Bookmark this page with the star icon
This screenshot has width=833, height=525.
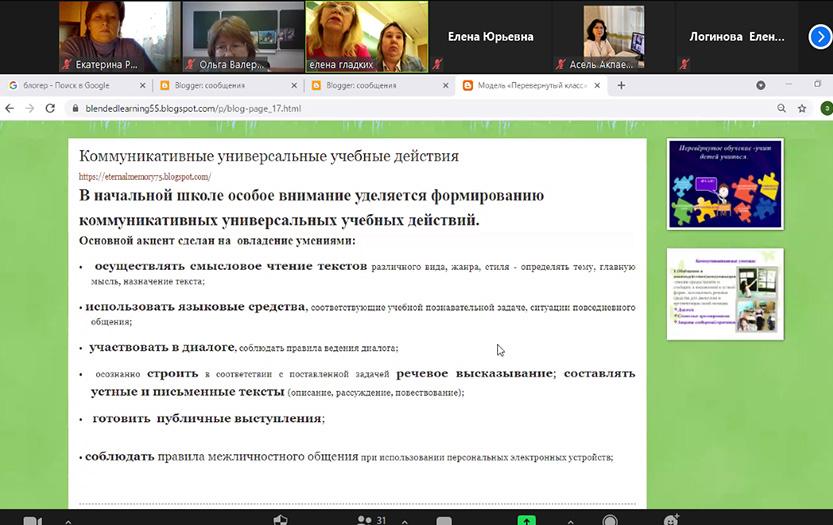[x=802, y=108]
